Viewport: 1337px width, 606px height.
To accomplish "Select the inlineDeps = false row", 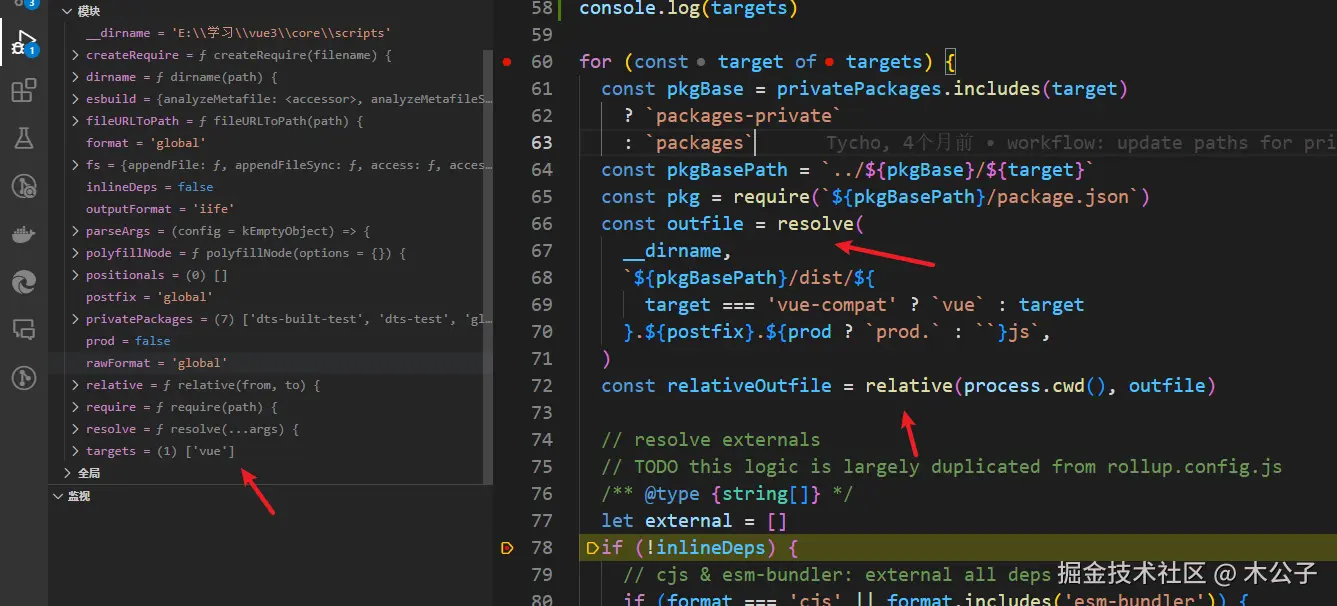I will 266,187.
